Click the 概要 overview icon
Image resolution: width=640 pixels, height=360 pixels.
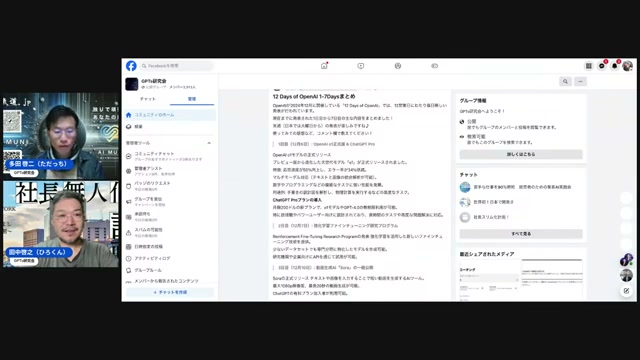click(x=129, y=127)
